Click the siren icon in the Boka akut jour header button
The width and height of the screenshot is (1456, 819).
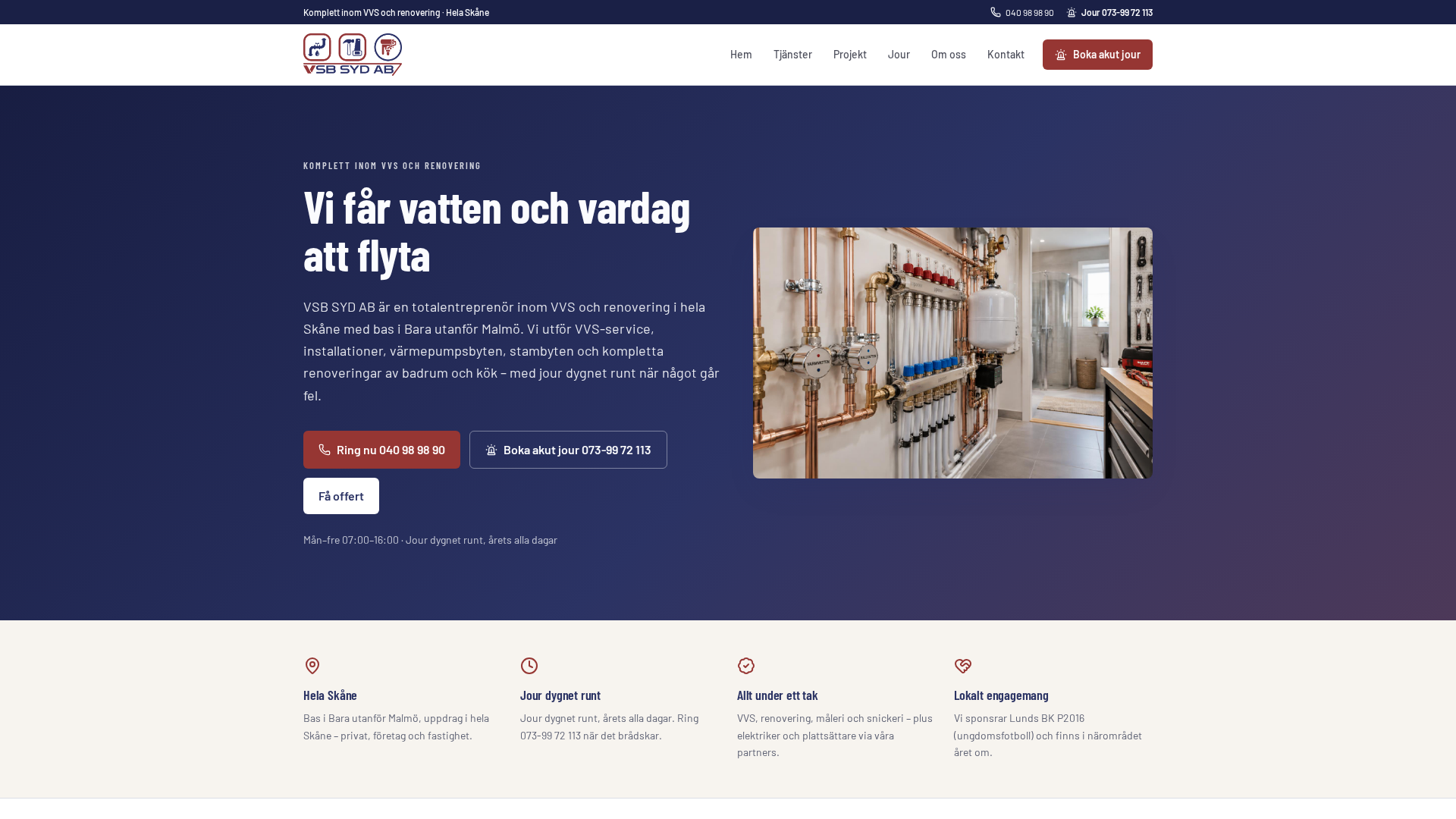point(1061,55)
